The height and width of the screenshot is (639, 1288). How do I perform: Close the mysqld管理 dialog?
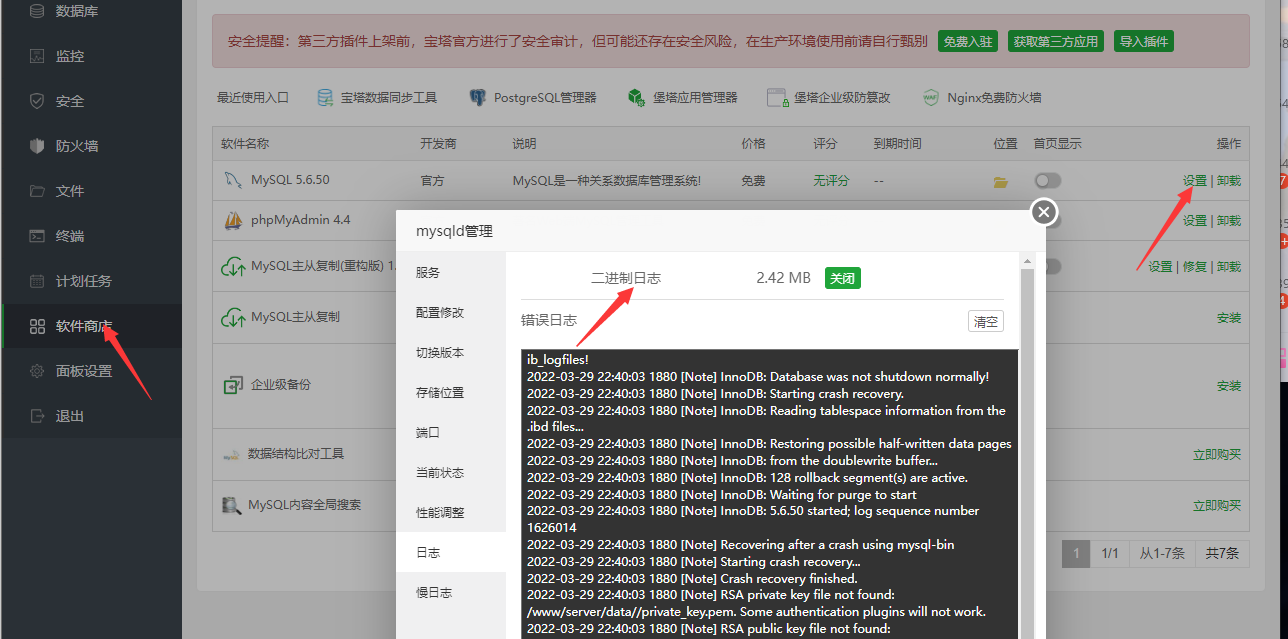(x=1044, y=212)
